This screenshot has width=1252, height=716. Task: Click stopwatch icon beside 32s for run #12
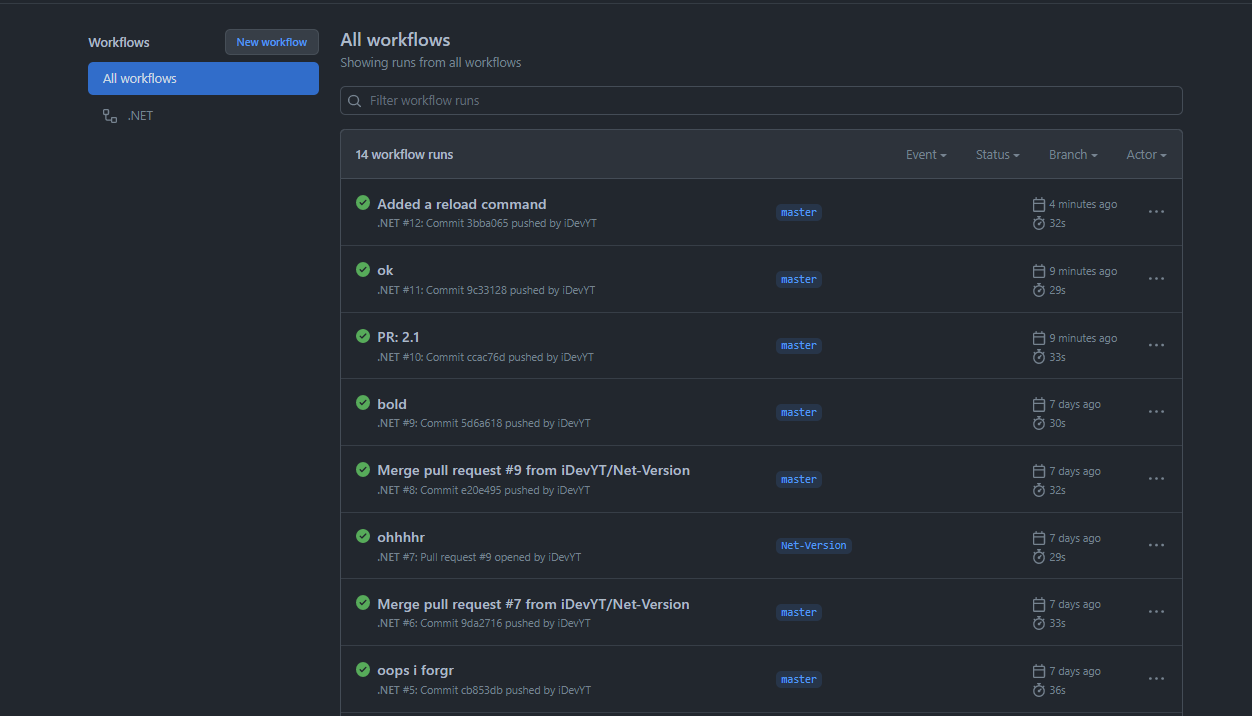(1039, 223)
